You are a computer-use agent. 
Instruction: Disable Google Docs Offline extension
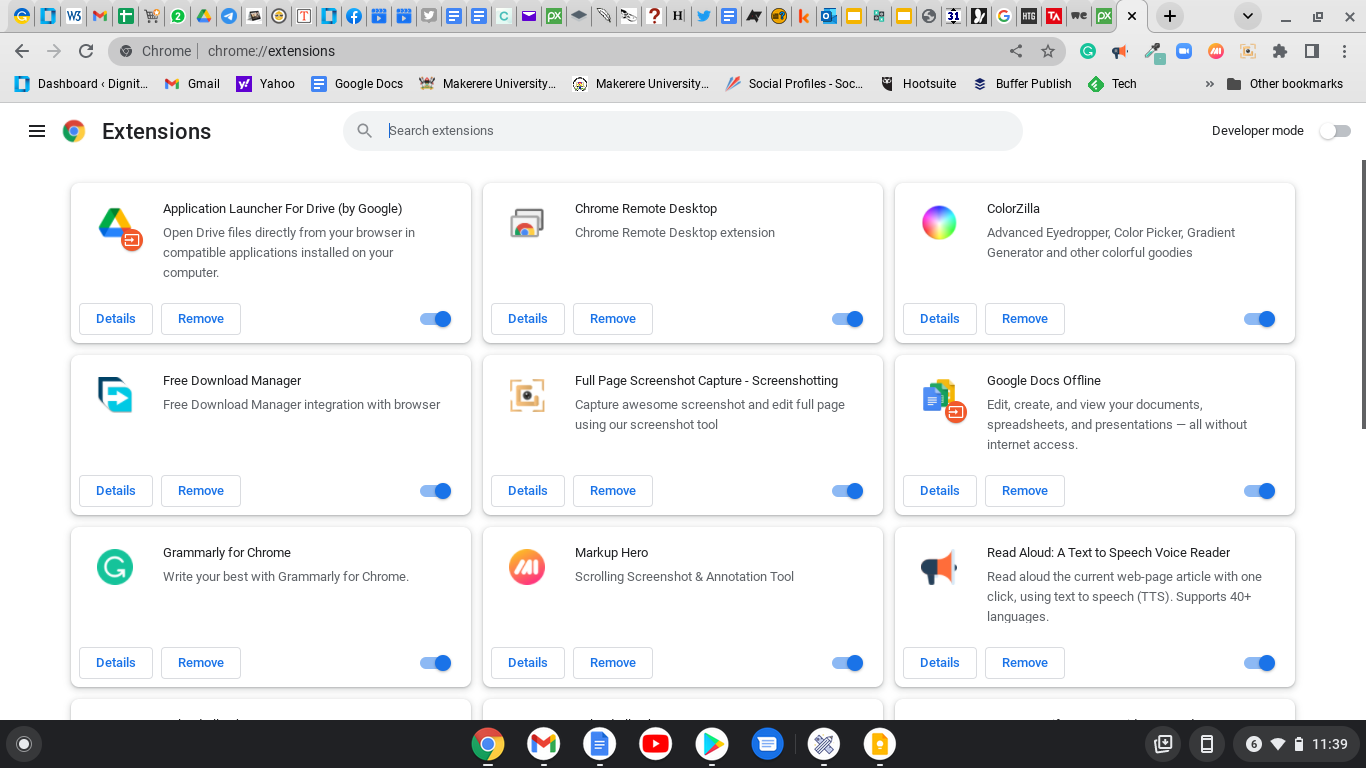click(1260, 491)
